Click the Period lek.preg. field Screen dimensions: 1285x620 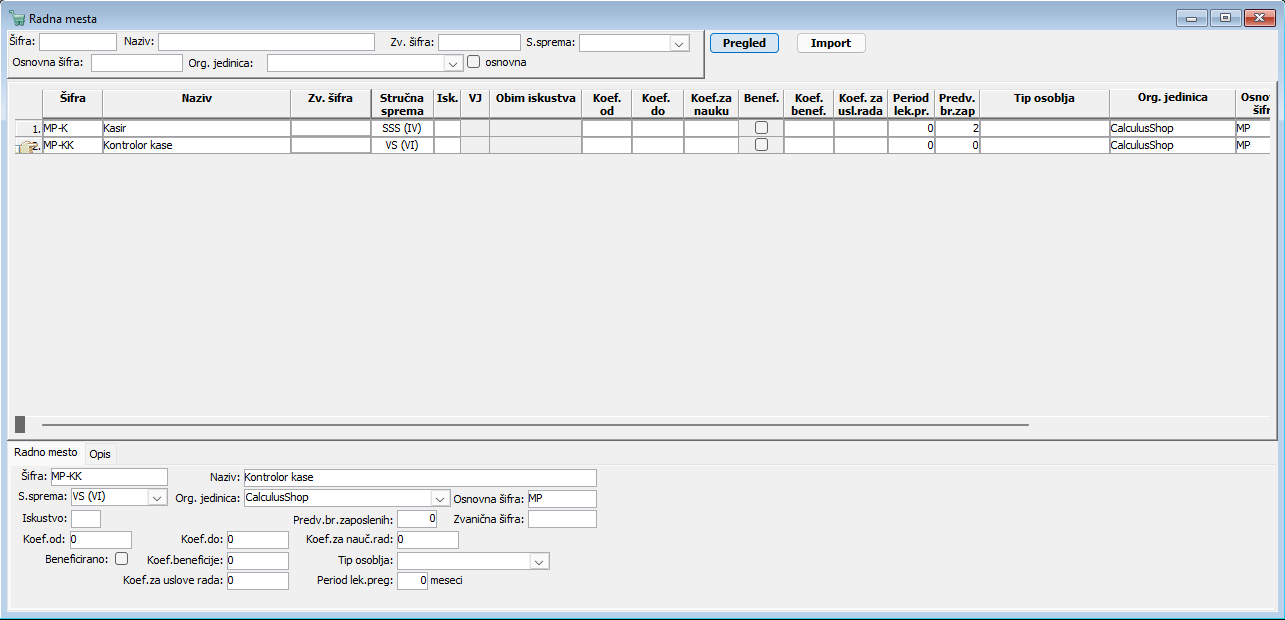coord(413,580)
